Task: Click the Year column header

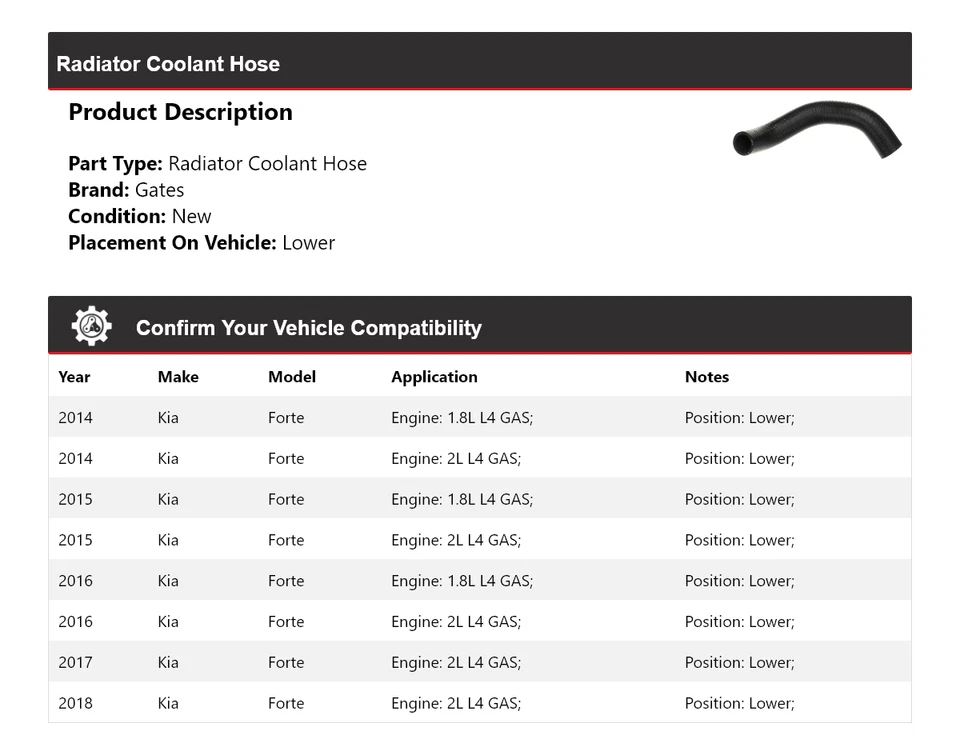Action: [74, 377]
